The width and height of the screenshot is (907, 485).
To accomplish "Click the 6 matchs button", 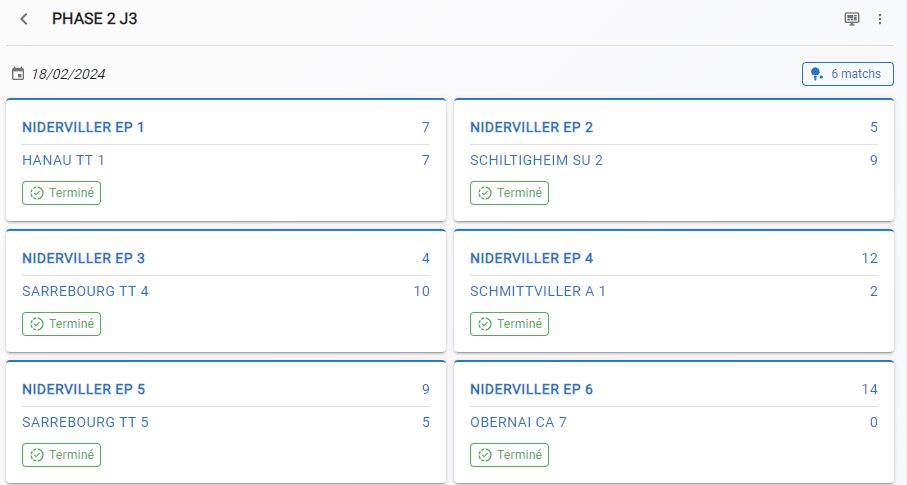I will (847, 74).
